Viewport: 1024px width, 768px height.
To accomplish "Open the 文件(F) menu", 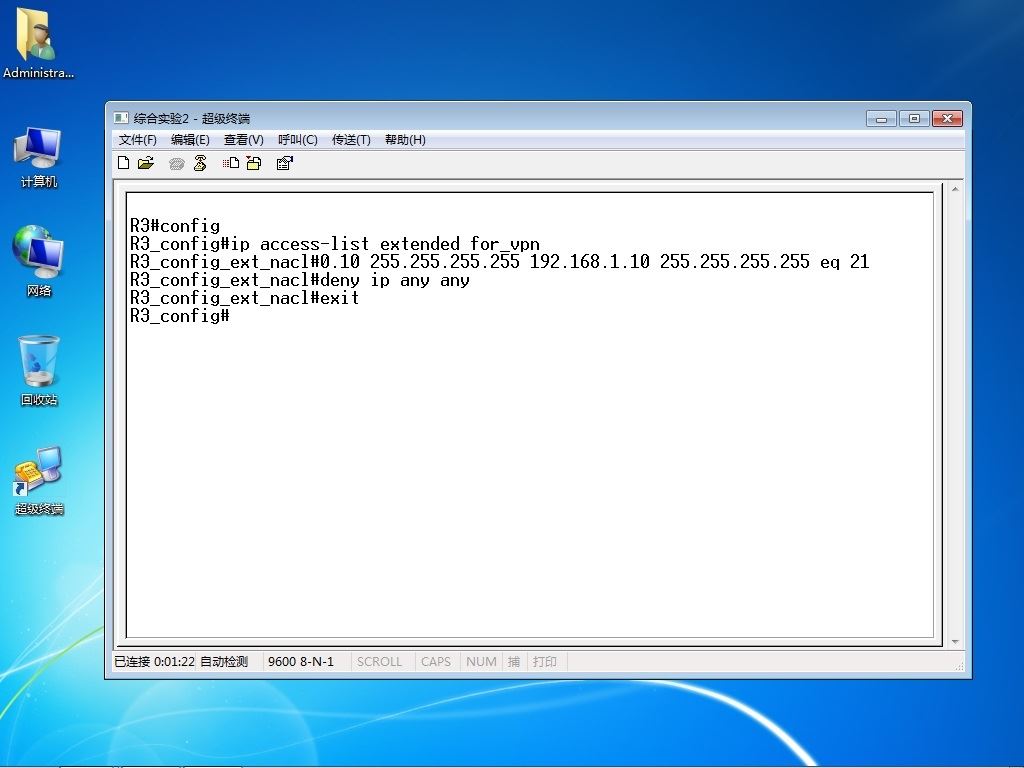I will 137,140.
